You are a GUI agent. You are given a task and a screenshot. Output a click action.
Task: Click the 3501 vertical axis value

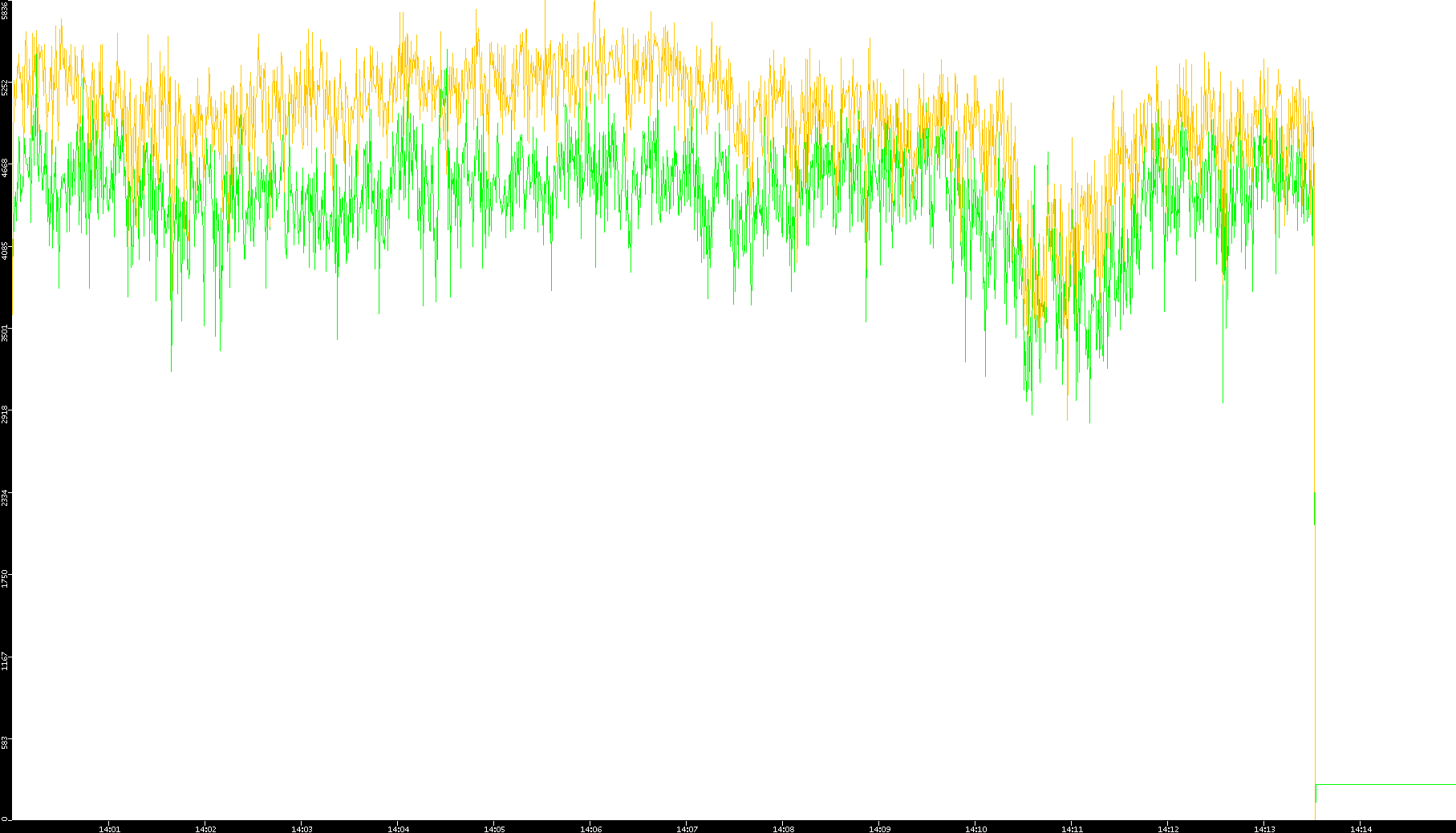point(5,333)
